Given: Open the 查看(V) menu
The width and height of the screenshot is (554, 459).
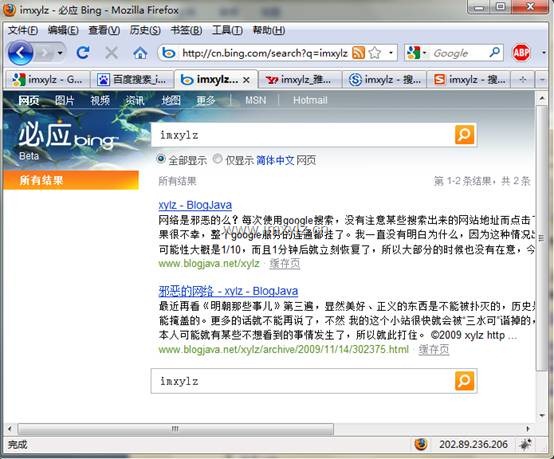Looking at the screenshot, I should pyautogui.click(x=104, y=30).
